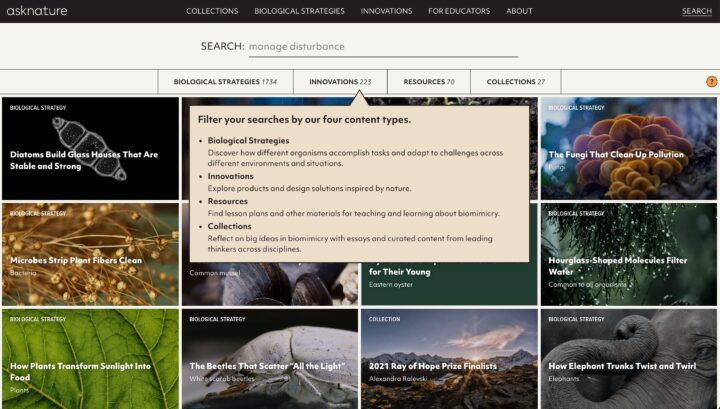The image size is (720, 409).
Task: Open the asknature home logo
Action: click(x=37, y=11)
